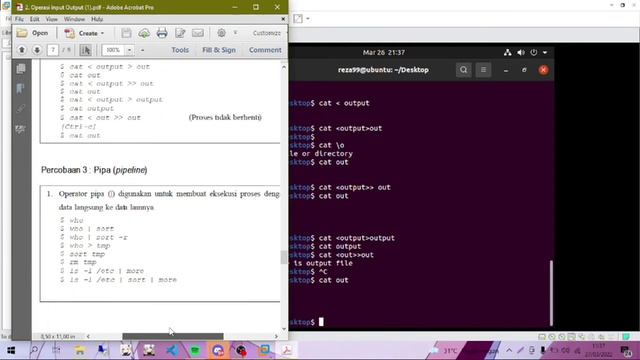Screen dimensions: 640x360
Task: Open File Explorer from the taskbar
Action: click(x=80, y=351)
